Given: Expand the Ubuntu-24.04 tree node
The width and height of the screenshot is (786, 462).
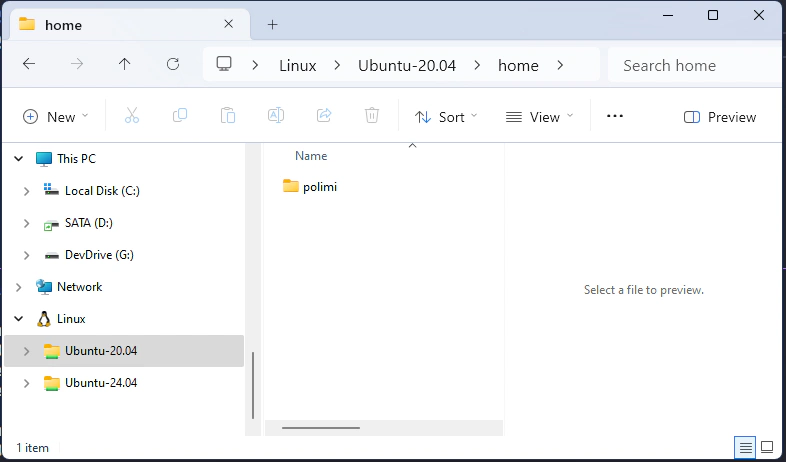Looking at the screenshot, I should coord(26,383).
